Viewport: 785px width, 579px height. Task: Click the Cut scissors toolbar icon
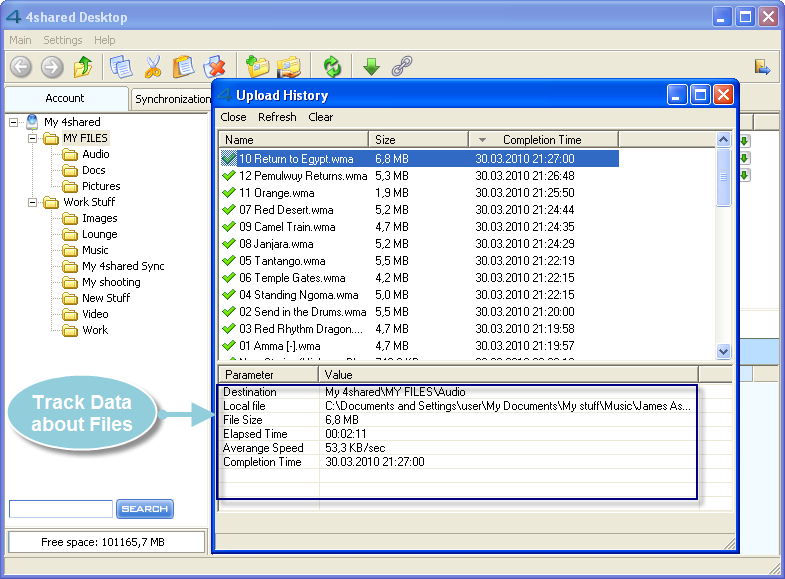153,67
